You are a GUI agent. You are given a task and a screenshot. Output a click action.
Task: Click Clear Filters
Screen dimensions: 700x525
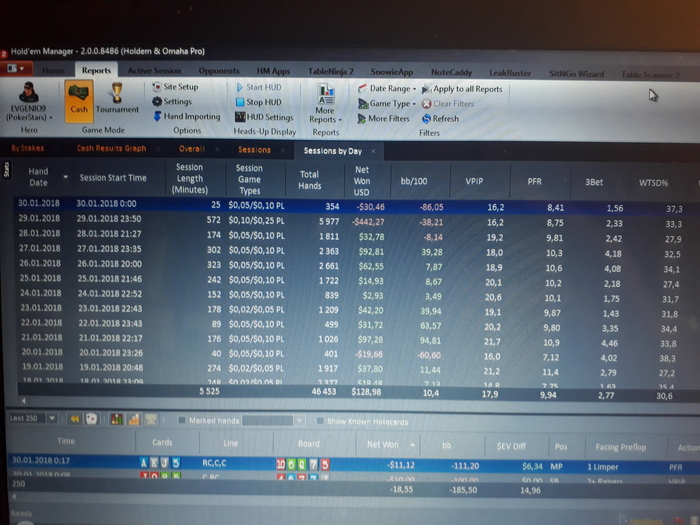click(x=448, y=104)
